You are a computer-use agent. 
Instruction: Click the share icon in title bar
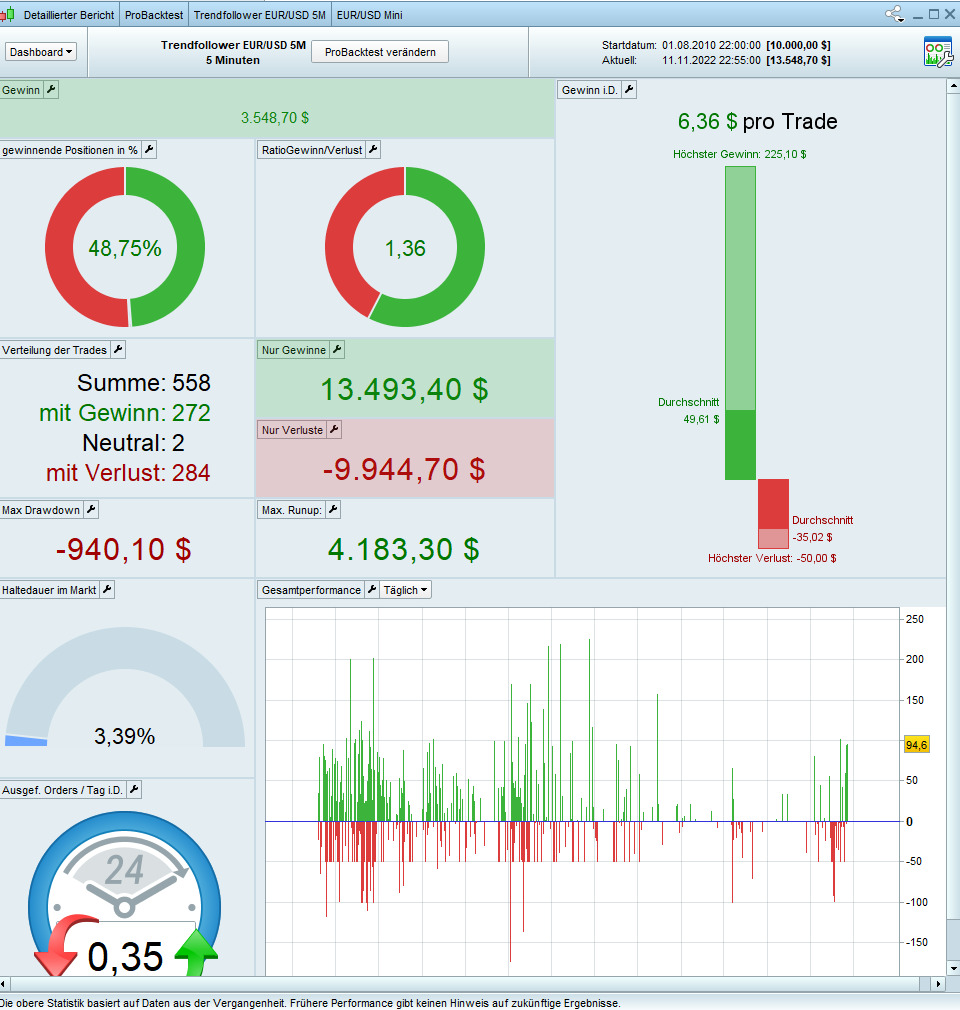coord(894,14)
